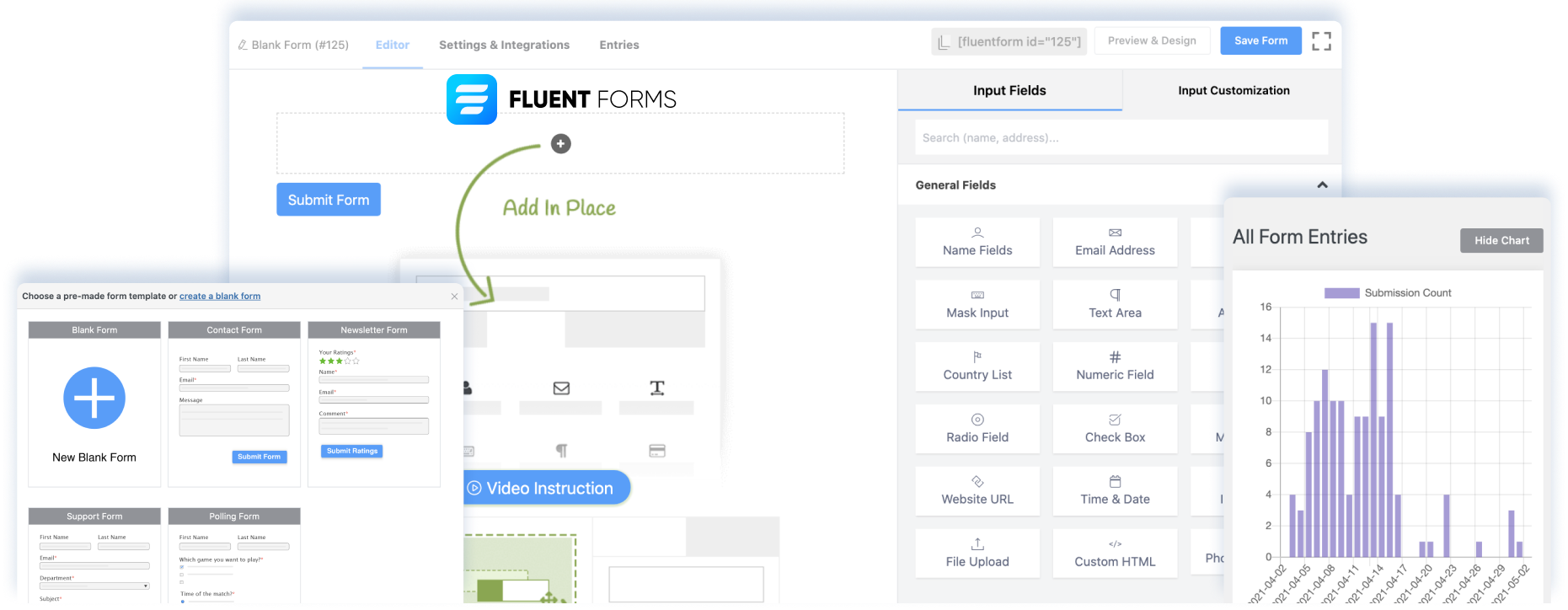Screen dimensions: 1568x610
Task: Click the fluentform id="125" shortcode text
Action: [1019, 41]
